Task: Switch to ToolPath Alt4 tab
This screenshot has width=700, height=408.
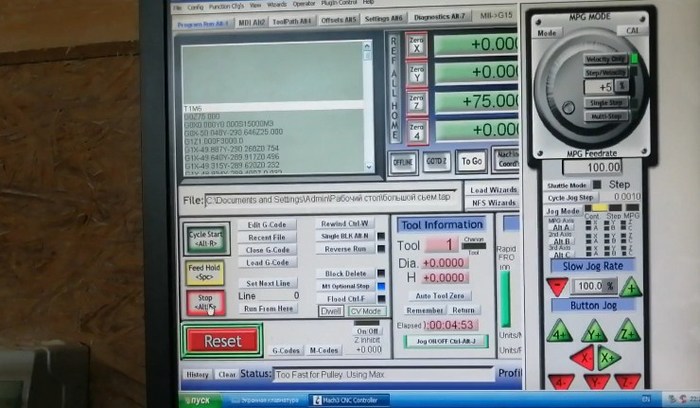Action: click(291, 21)
